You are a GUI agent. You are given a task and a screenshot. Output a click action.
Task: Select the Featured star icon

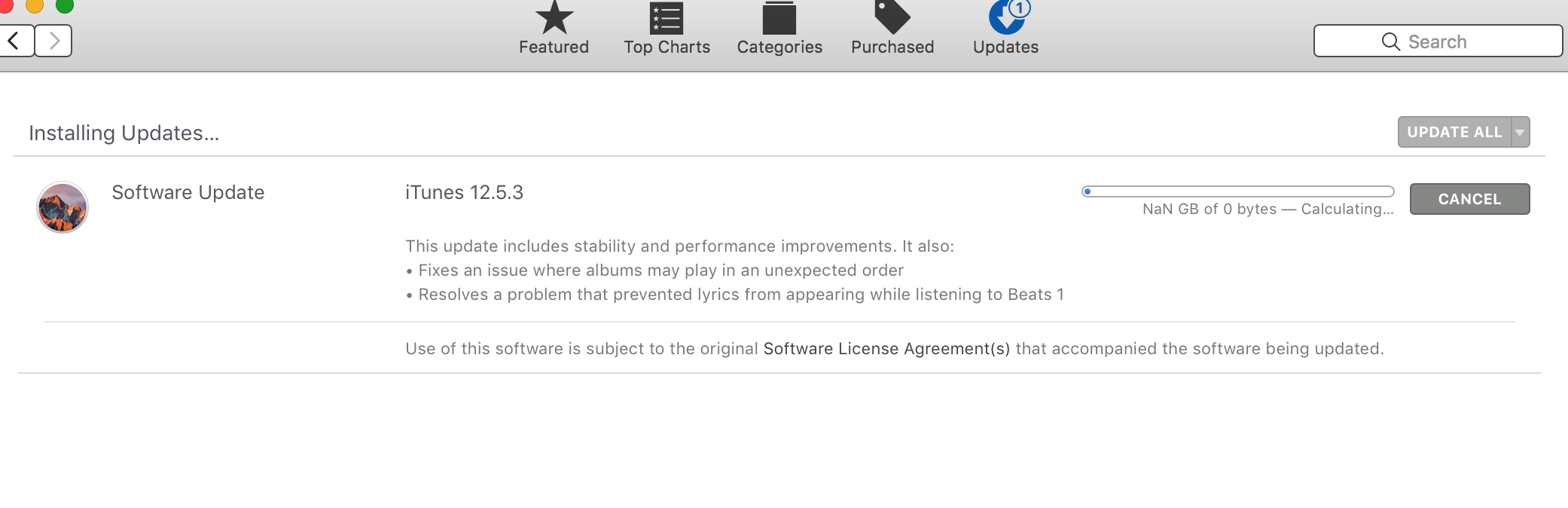point(554,17)
